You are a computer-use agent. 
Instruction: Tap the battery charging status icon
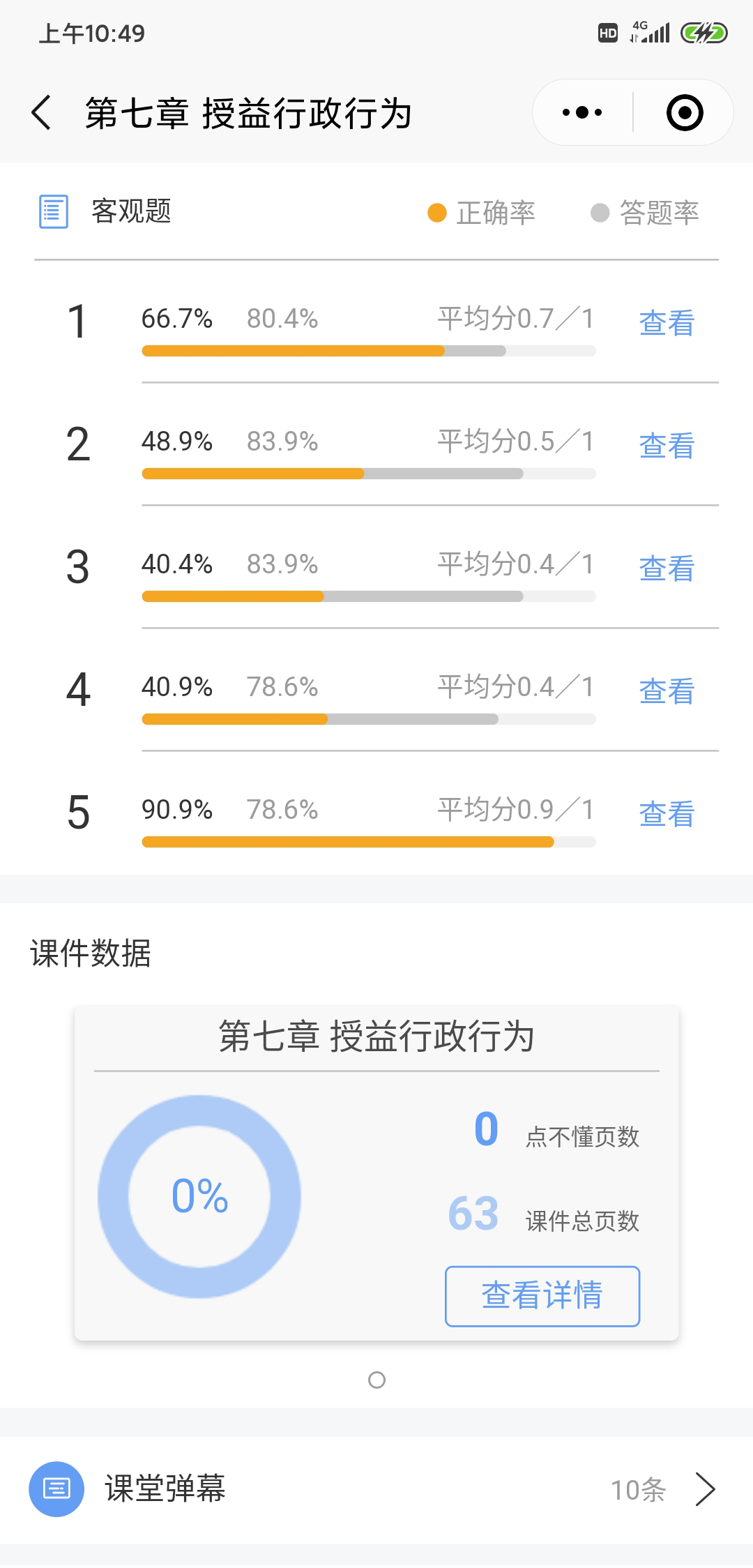704,33
